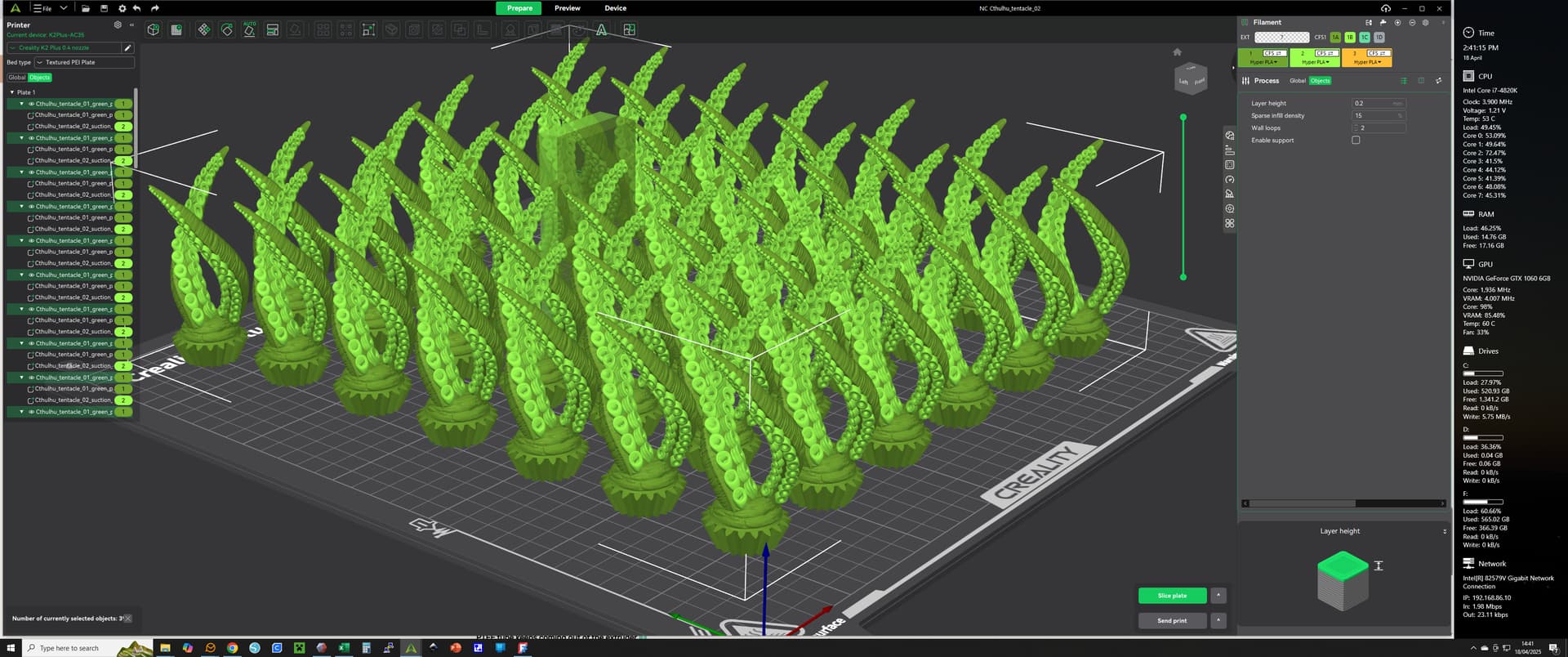Toggle the CFS switch on filament slot 3
Viewport: 1568px width, 657px height.
(1378, 53)
